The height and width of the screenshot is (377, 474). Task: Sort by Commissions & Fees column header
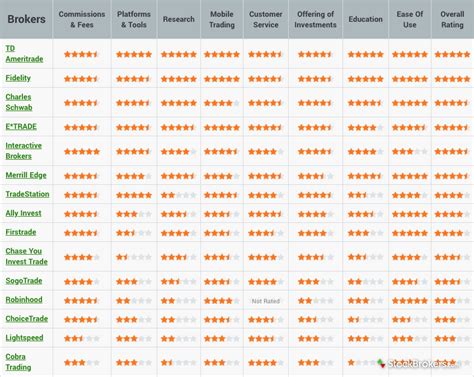pos(82,19)
